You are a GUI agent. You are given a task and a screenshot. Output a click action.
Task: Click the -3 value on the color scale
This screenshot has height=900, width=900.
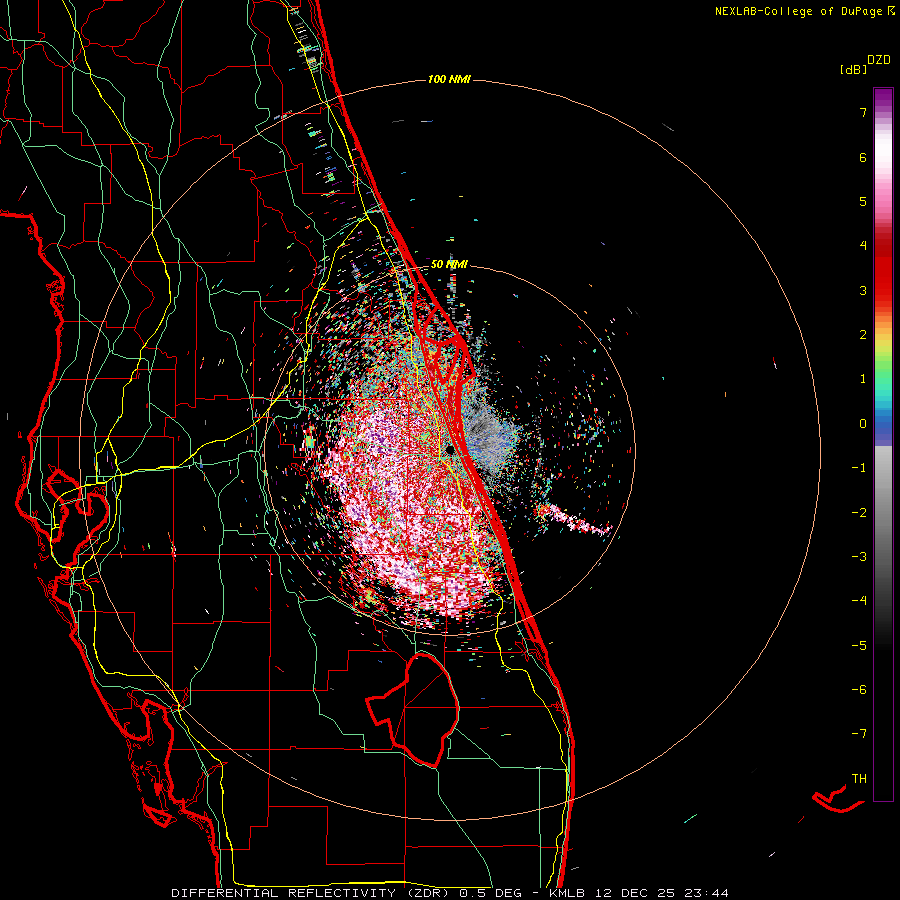[x=859, y=556]
